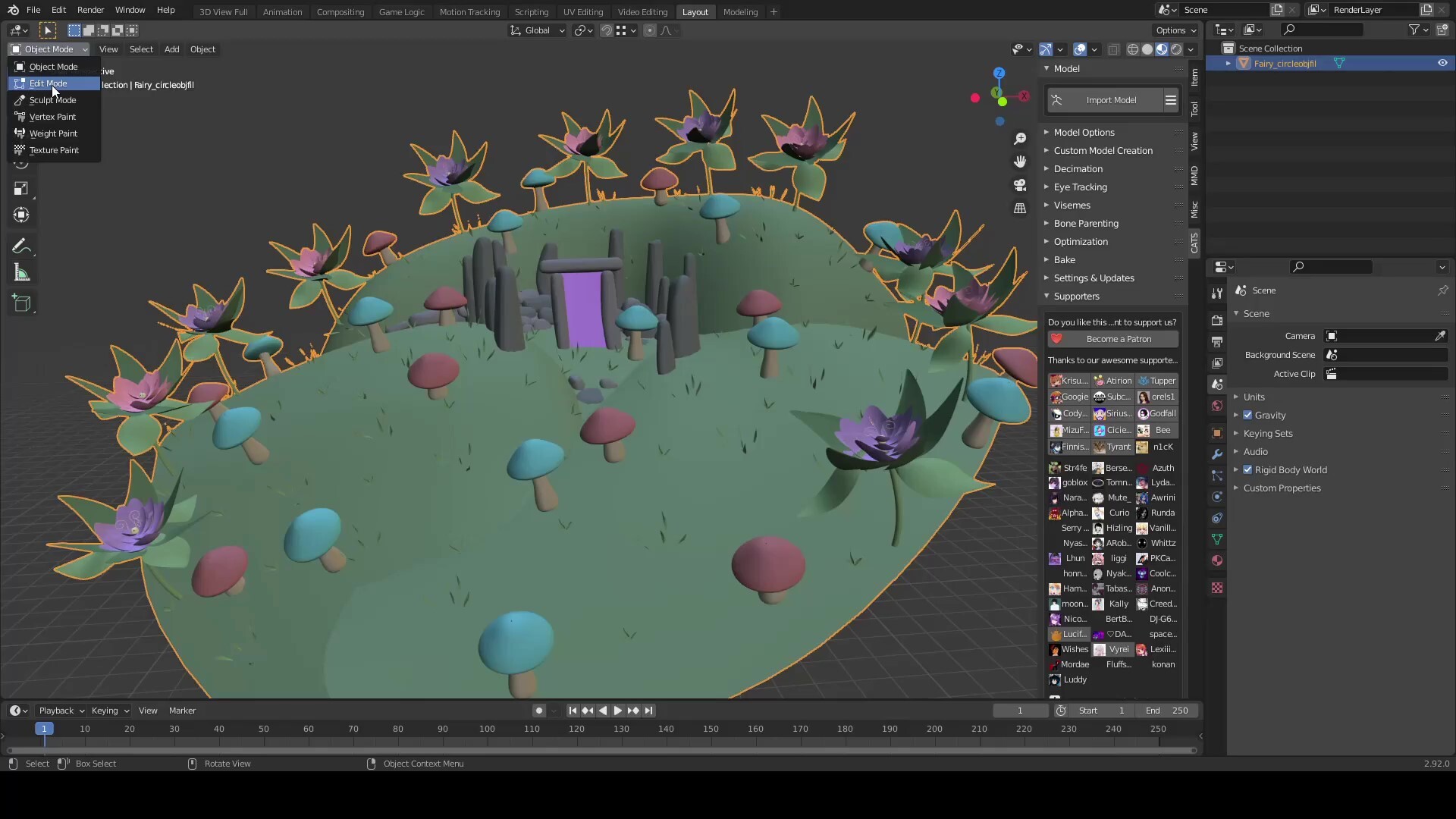The width and height of the screenshot is (1456, 819).
Task: Click the pan hand viewport gizmo
Action: 1020,162
